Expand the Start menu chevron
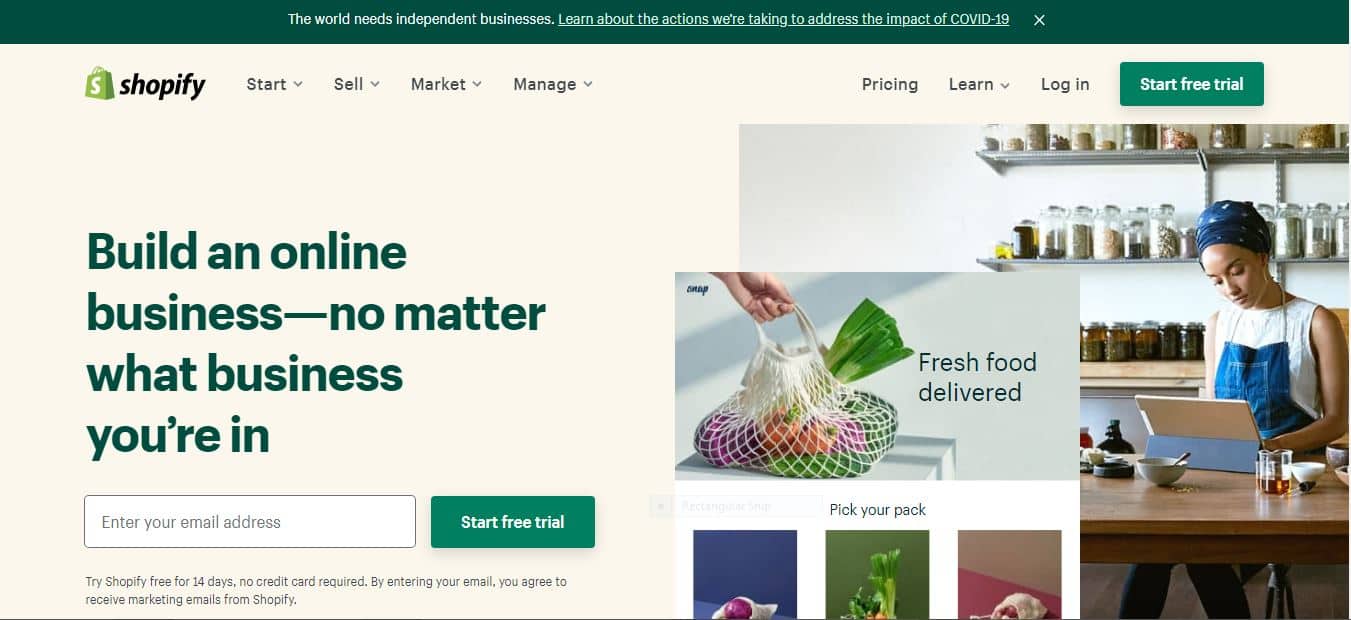Screen dimensions: 1351x620 pyautogui.click(x=298, y=85)
